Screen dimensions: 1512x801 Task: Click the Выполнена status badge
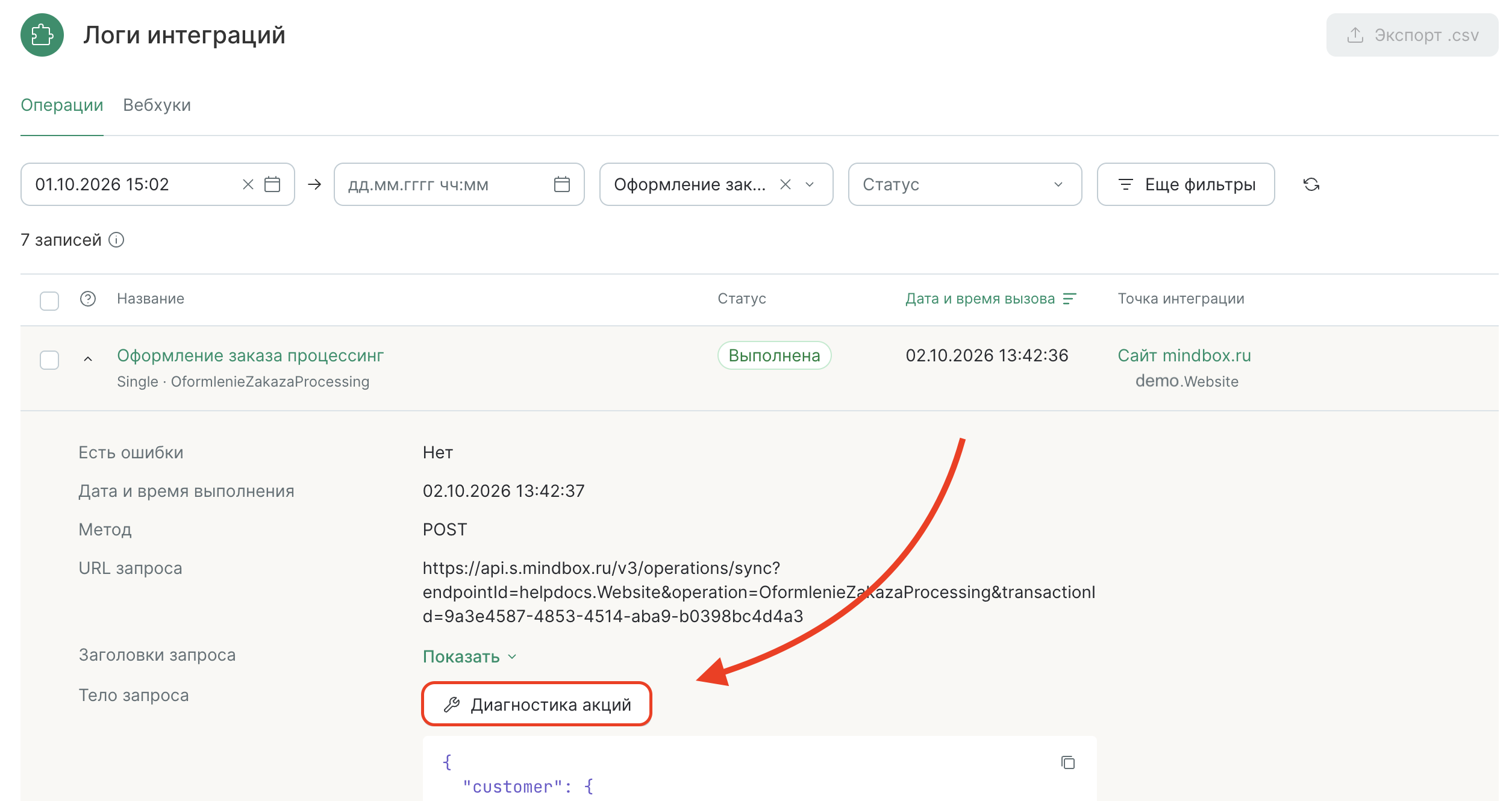[x=774, y=355]
